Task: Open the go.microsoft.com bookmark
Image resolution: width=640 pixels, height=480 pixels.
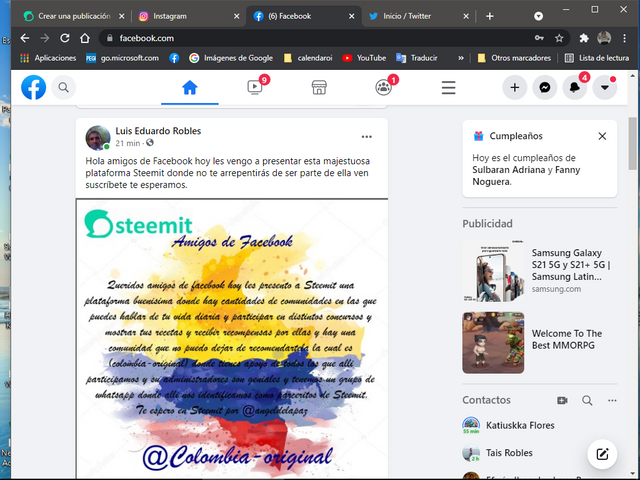Action: [122, 58]
